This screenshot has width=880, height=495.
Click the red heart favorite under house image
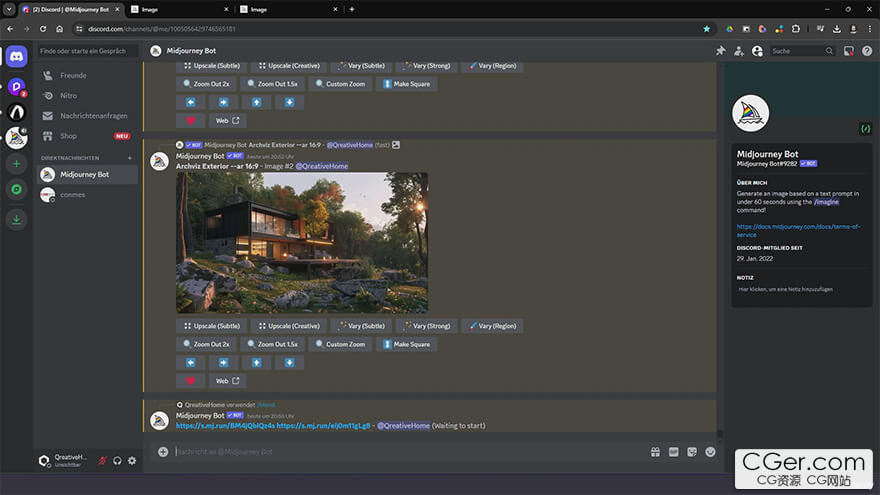pos(191,381)
